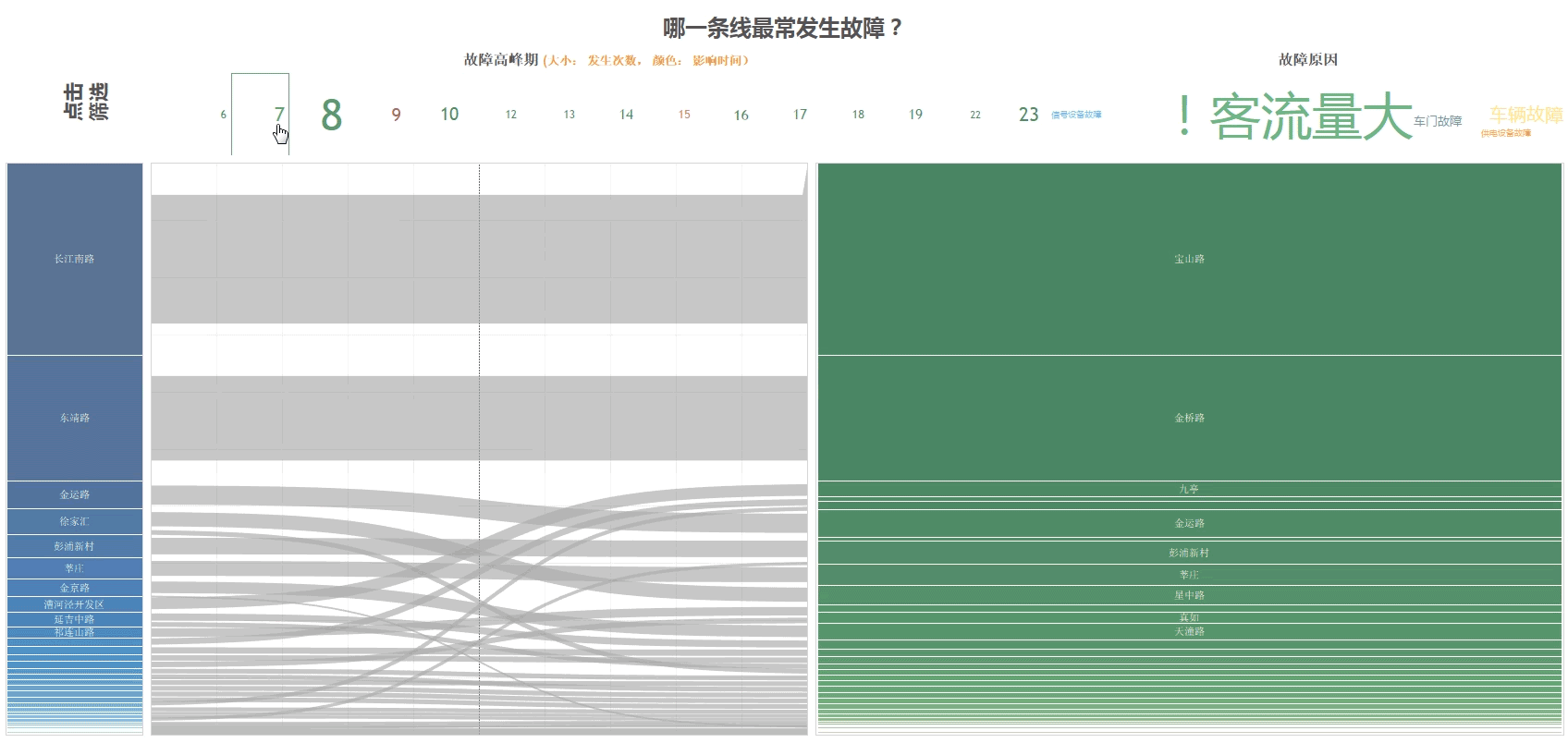Click the blue 东靖路 station block
Screen dimensions: 1568x743
(74, 418)
